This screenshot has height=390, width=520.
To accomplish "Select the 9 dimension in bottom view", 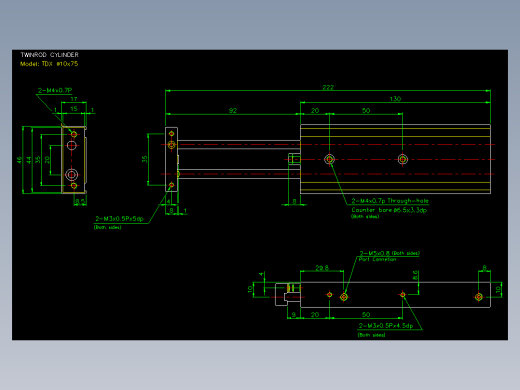I will click(294, 314).
